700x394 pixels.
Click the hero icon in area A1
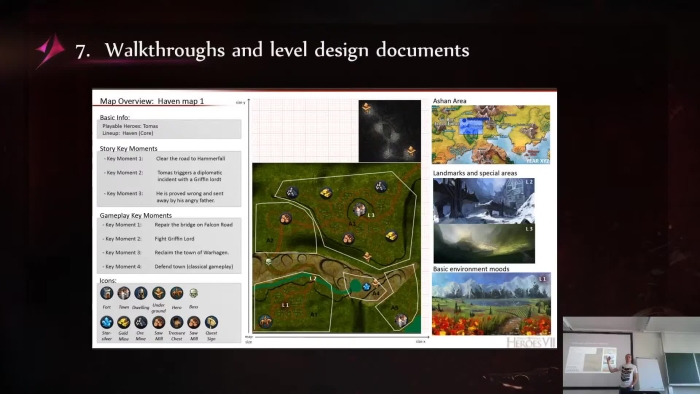coord(266,321)
